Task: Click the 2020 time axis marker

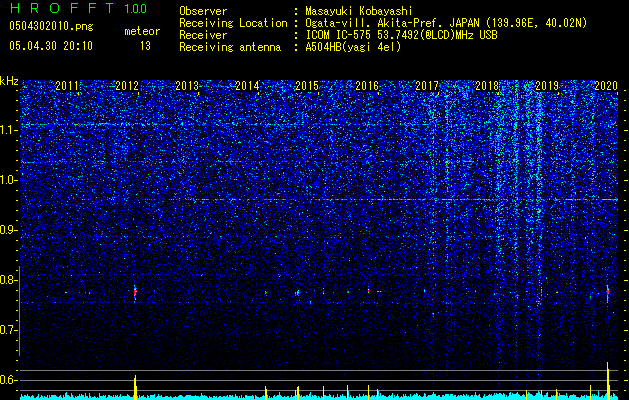Action: pyautogui.click(x=606, y=86)
